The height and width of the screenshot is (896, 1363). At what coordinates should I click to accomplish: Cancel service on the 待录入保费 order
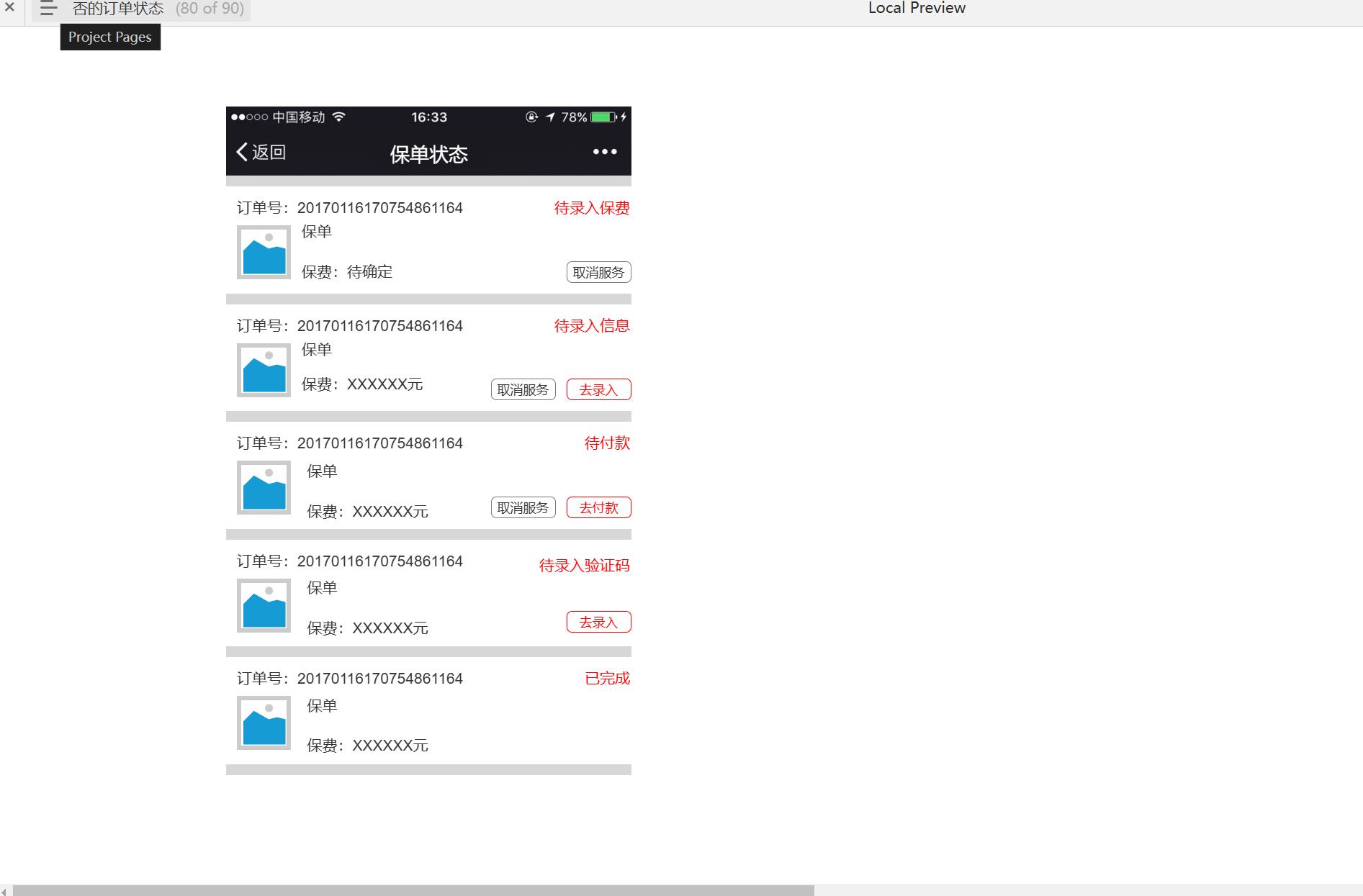[599, 272]
